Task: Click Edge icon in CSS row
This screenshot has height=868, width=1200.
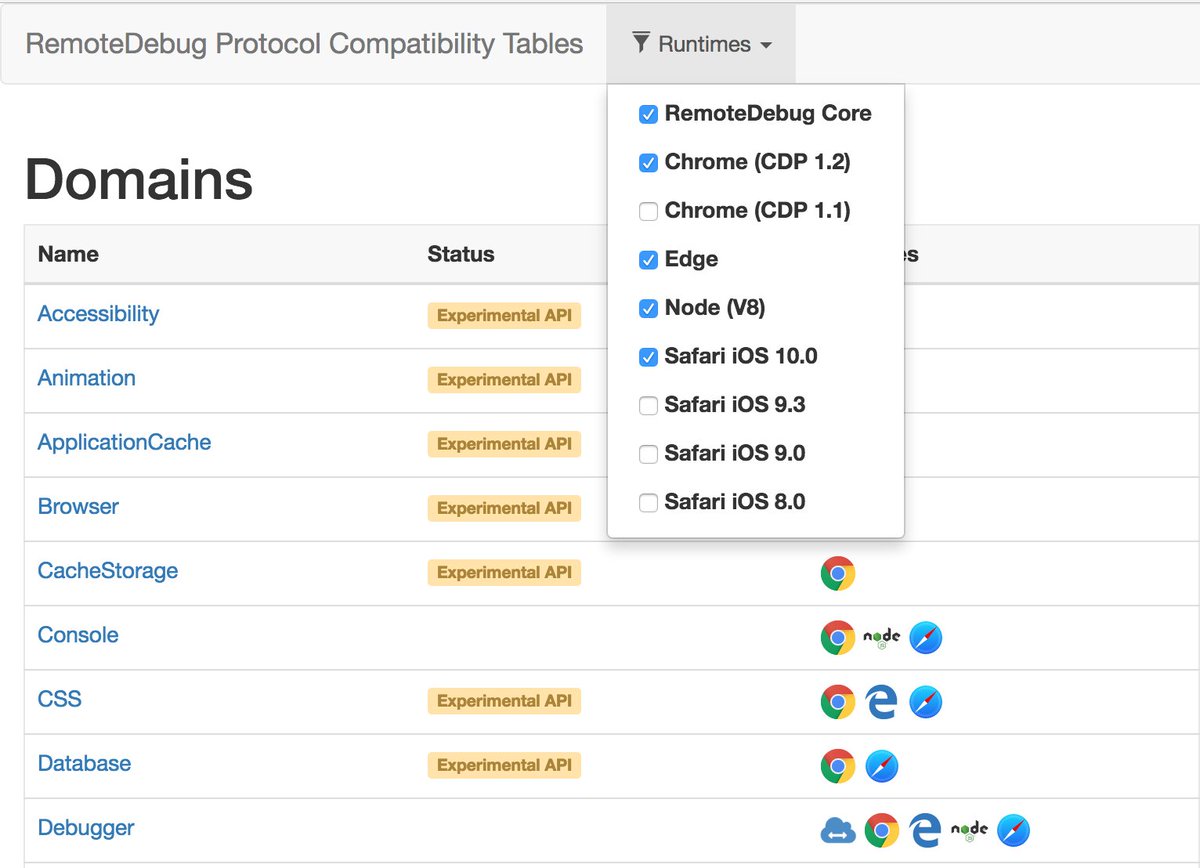Action: pos(882,702)
